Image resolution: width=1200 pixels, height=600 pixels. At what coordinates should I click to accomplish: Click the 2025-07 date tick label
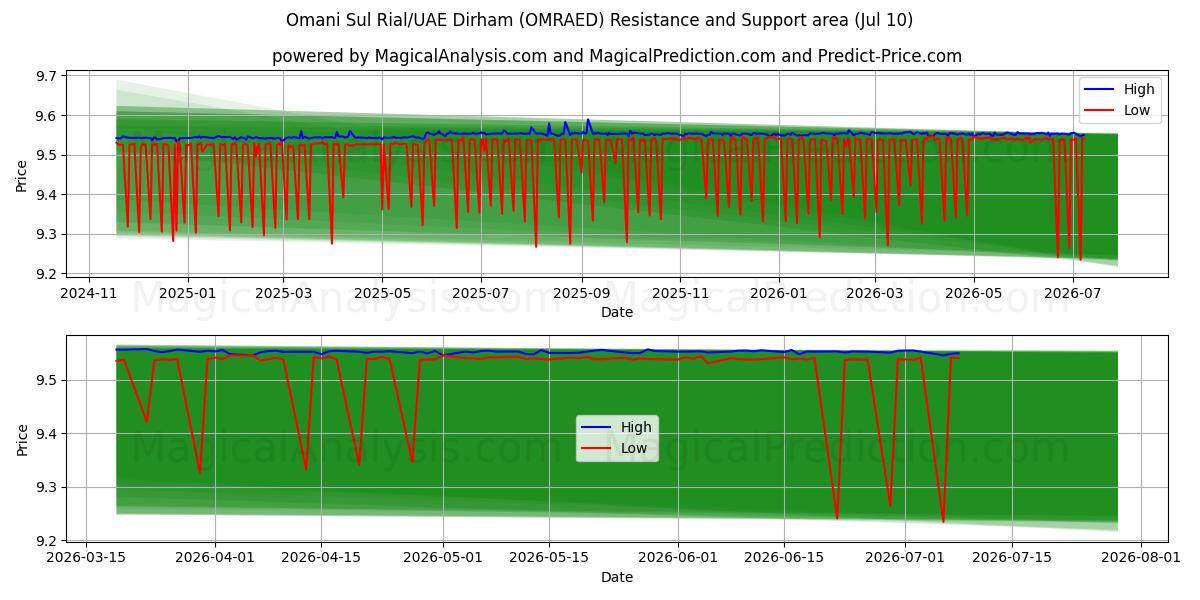[481, 293]
